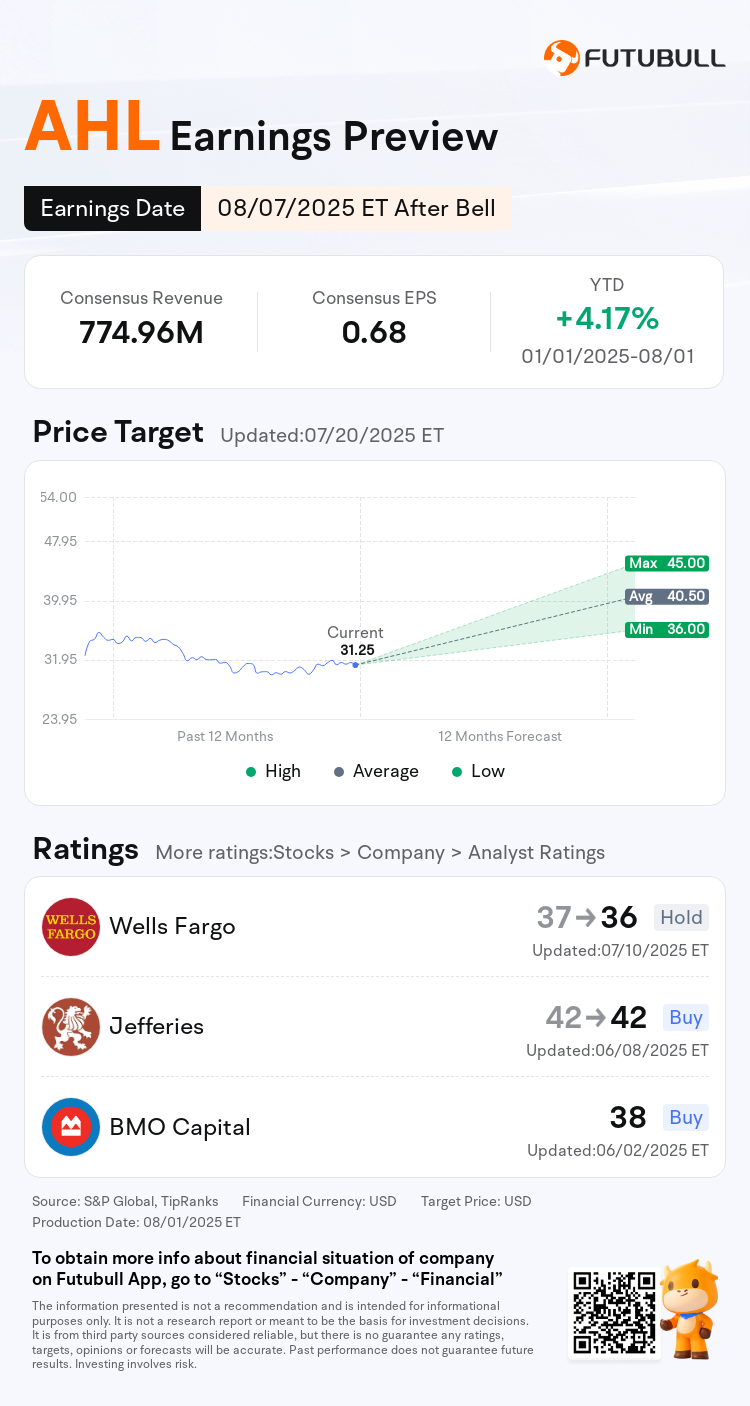Open the More ratings path link
The image size is (750, 1406).
(x=380, y=853)
